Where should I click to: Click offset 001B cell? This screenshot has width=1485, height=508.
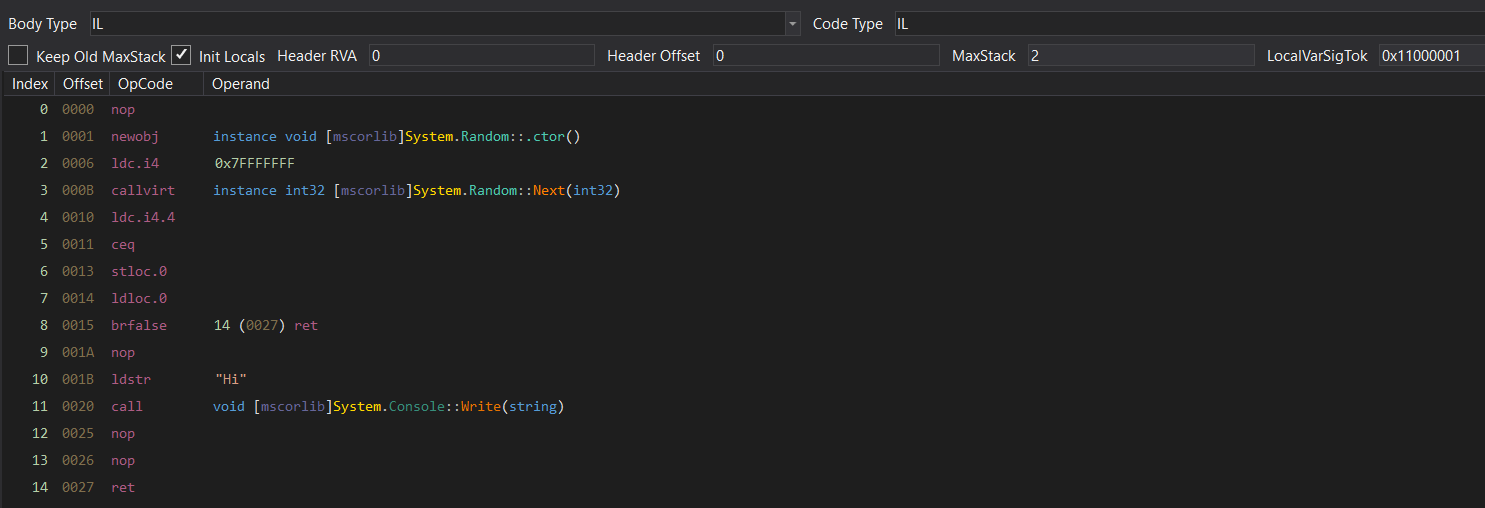(78, 379)
